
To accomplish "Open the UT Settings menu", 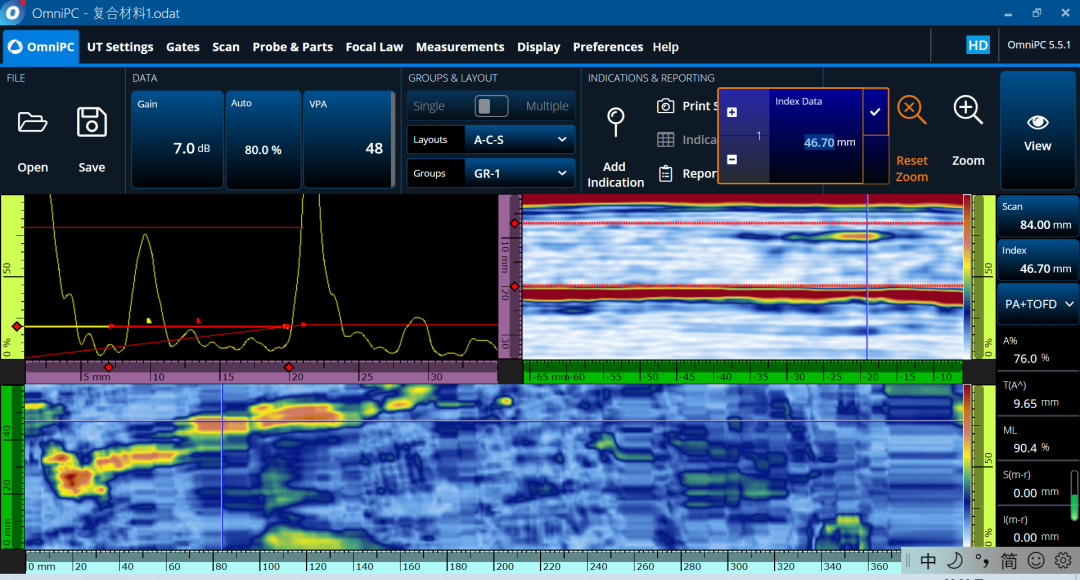I will pyautogui.click(x=120, y=47).
